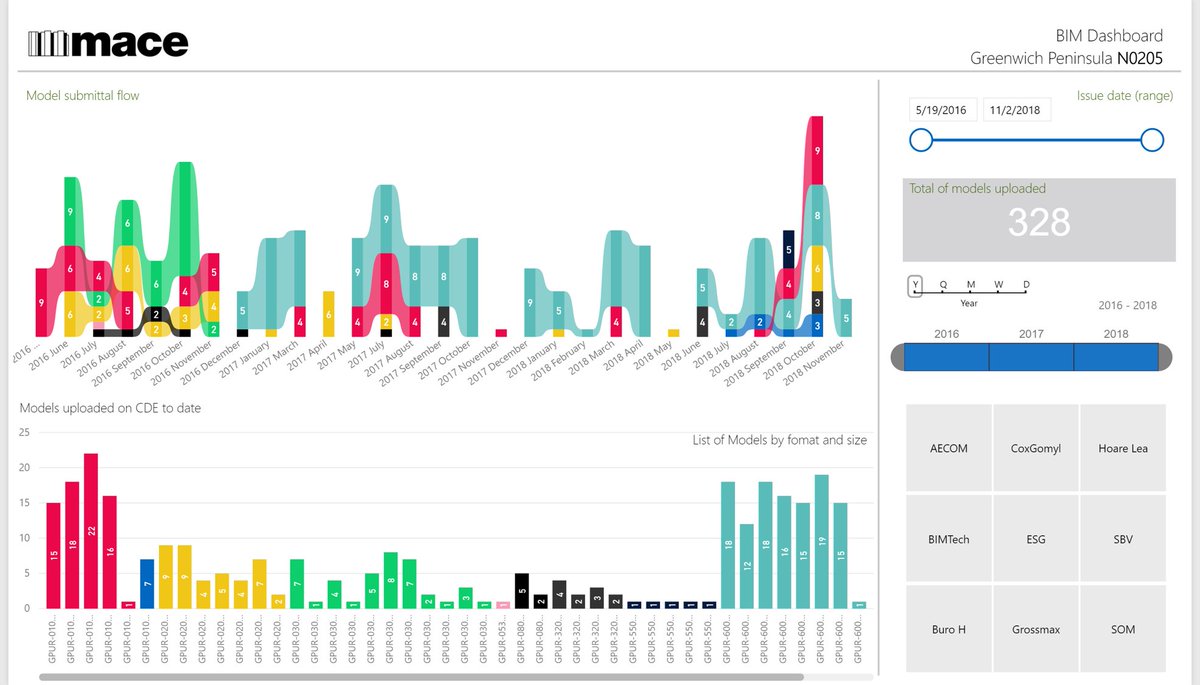
Task: Filter by SBV
Action: coord(1123,538)
